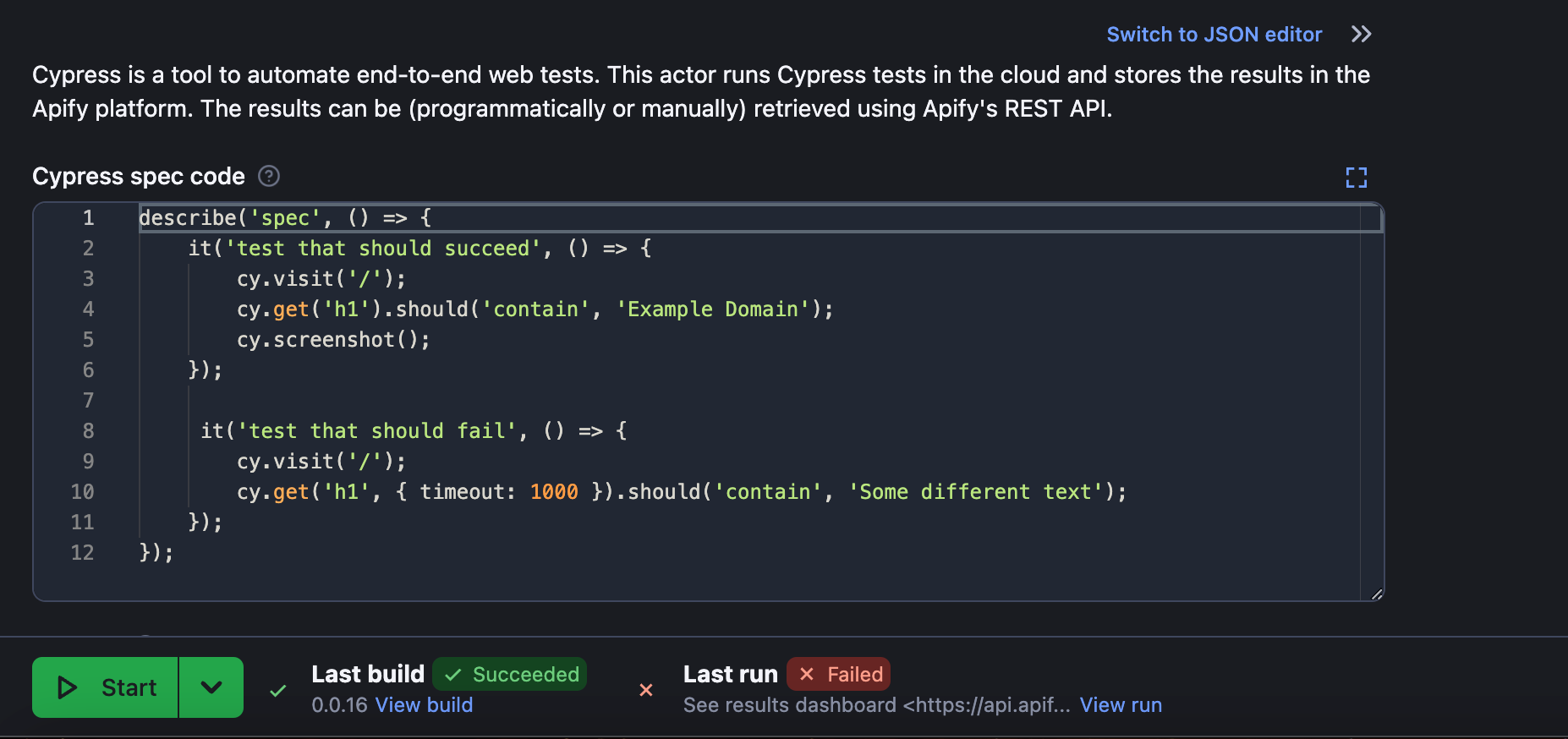
Task: Click the Succeeded build status badge
Action: point(510,674)
